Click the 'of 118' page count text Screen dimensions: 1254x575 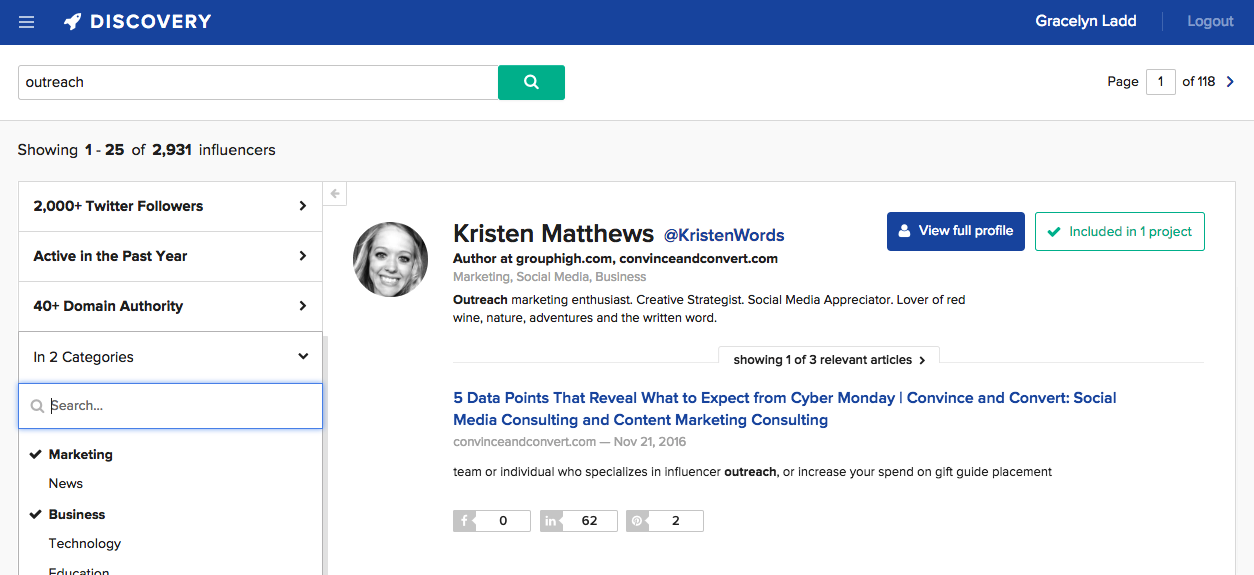pos(1198,82)
